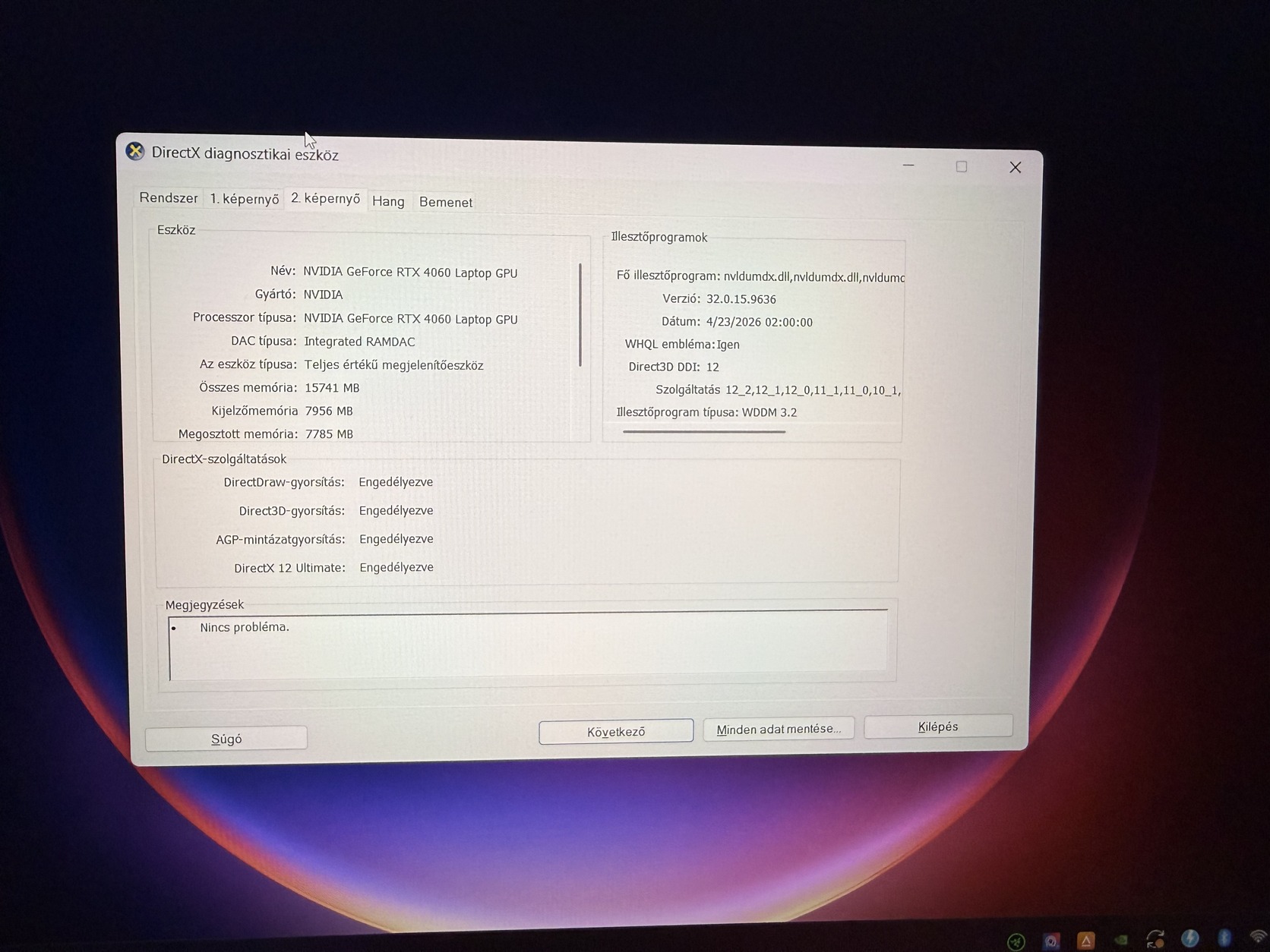
Task: Click the Következő button
Action: point(616,732)
